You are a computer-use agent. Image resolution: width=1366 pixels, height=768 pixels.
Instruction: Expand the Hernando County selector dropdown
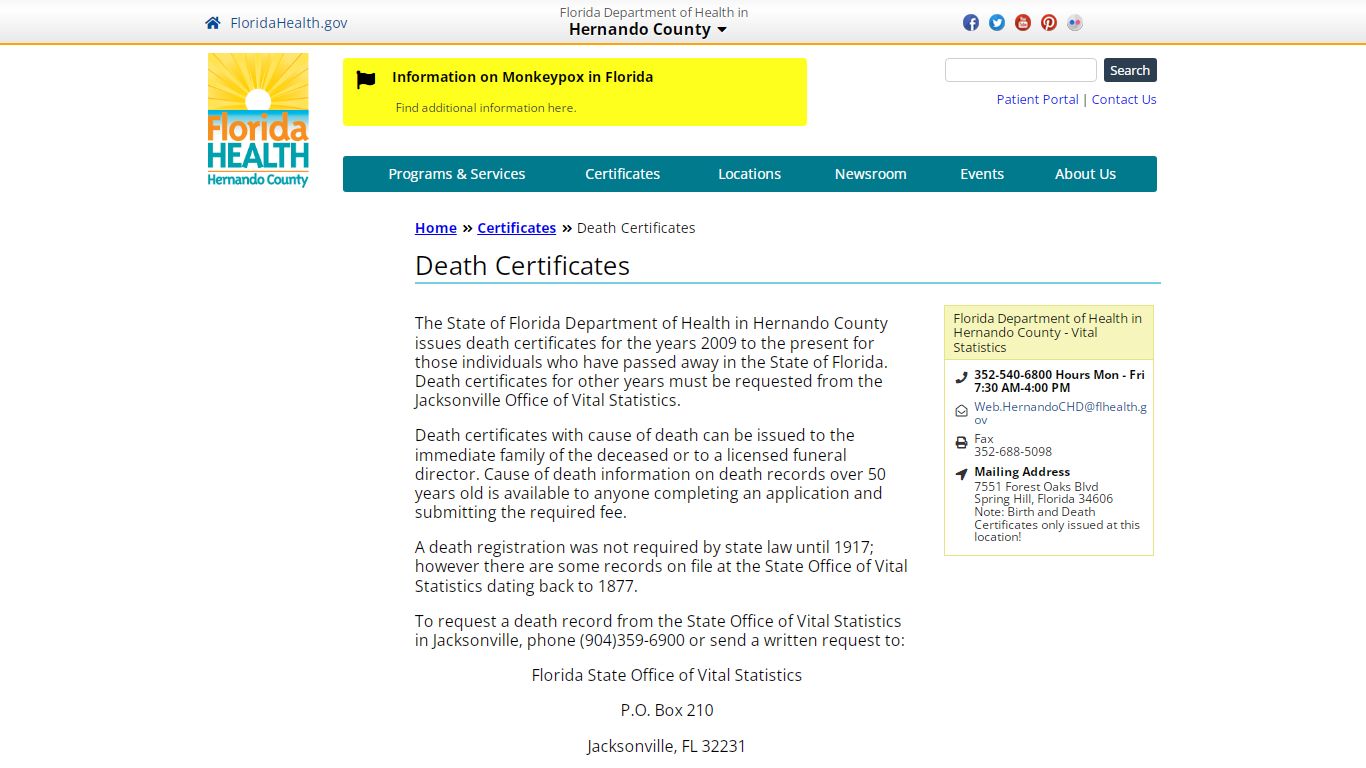pos(648,29)
